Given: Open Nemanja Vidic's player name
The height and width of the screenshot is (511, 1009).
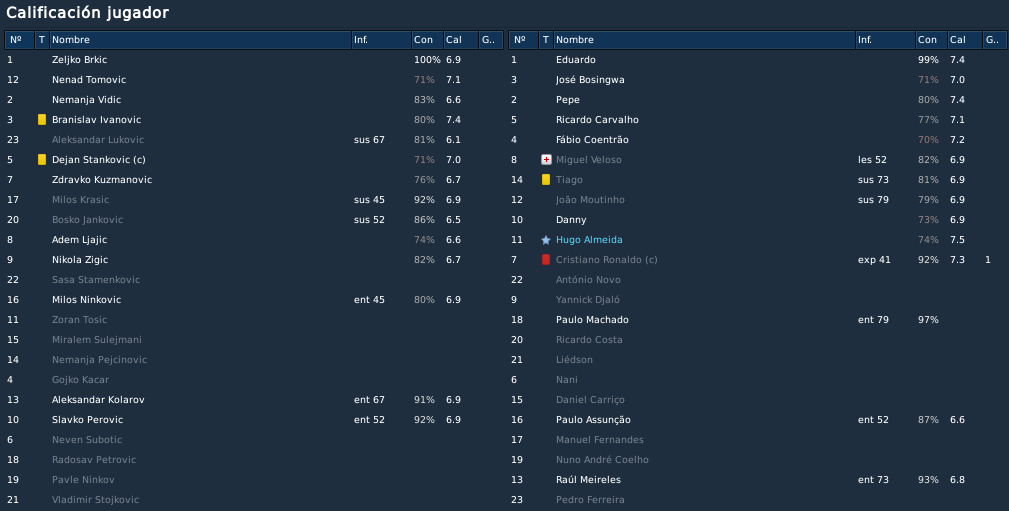Looking at the screenshot, I should [86, 100].
